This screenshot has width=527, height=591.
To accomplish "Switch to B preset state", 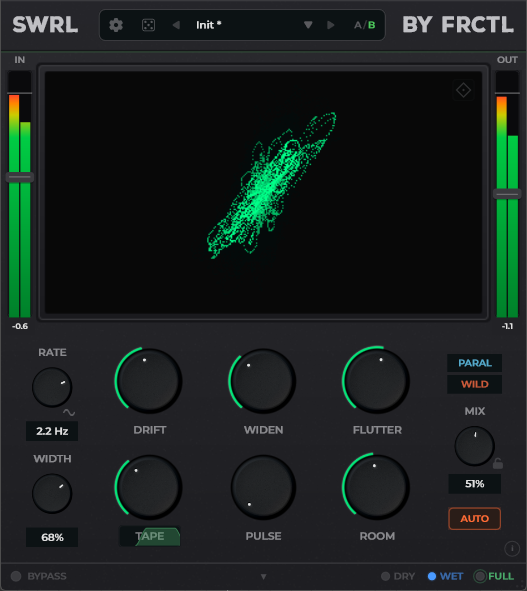I will 371,25.
